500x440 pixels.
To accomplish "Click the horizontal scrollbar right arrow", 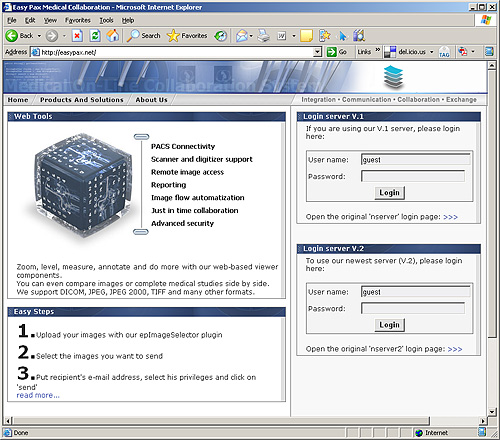I will [x=483, y=421].
